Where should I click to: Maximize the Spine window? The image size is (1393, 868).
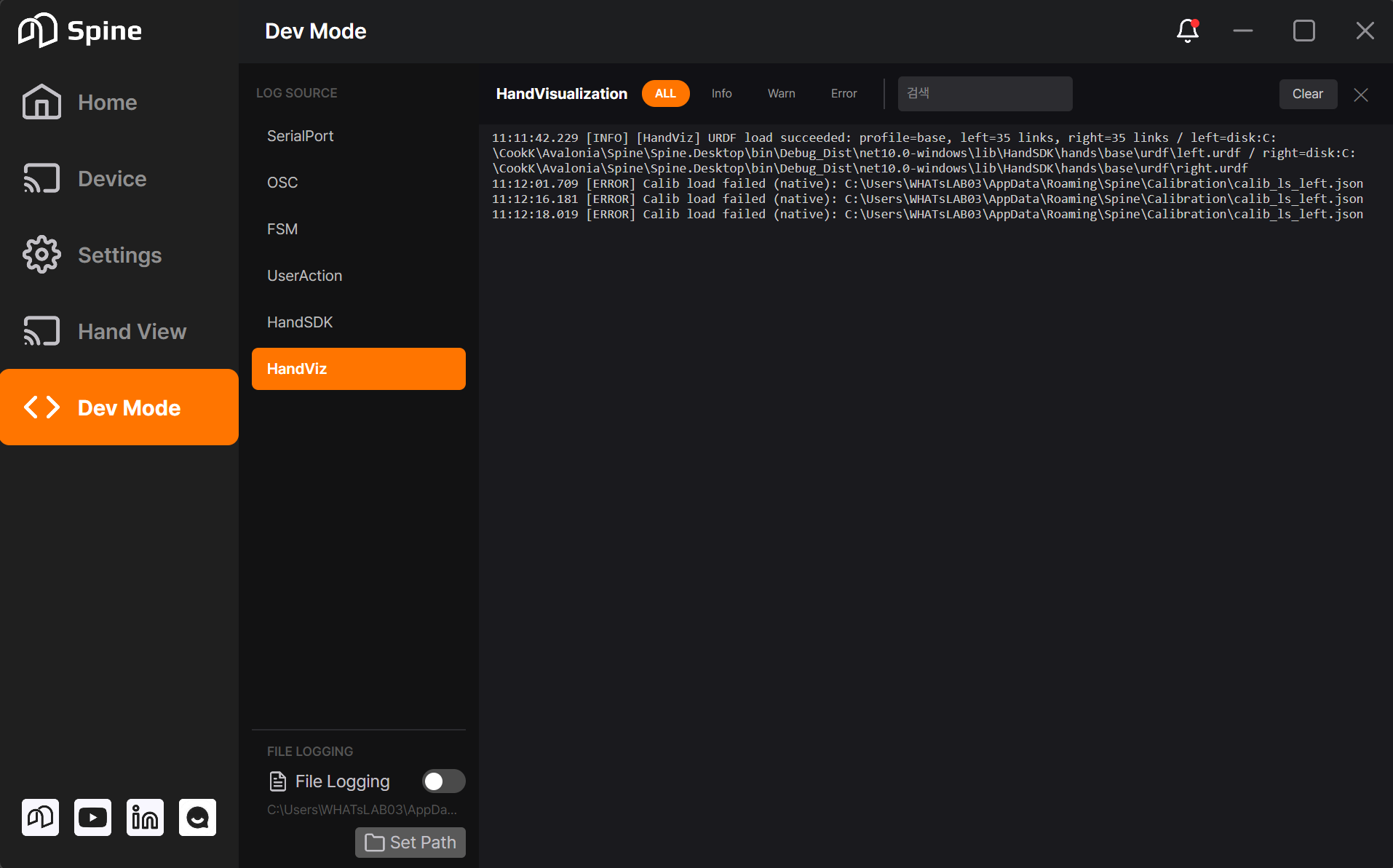coord(1304,31)
